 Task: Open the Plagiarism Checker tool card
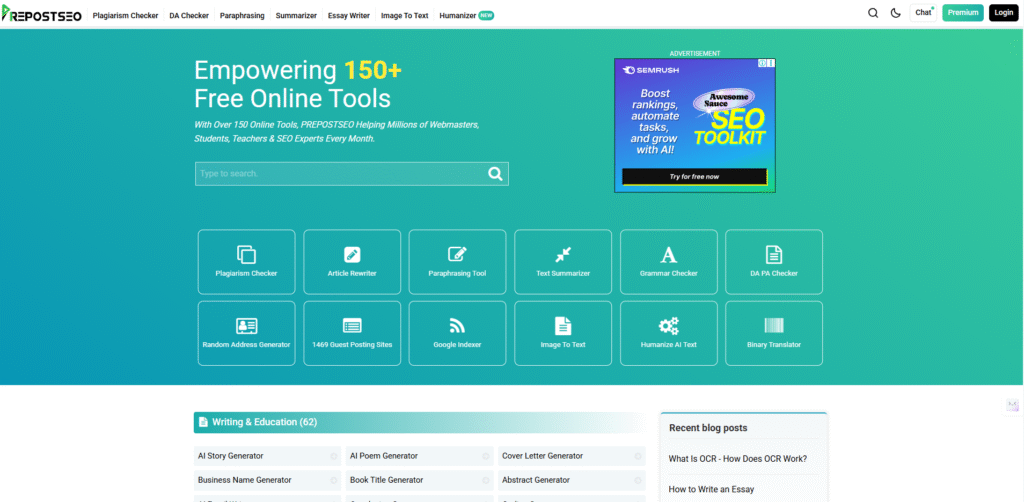(x=246, y=262)
